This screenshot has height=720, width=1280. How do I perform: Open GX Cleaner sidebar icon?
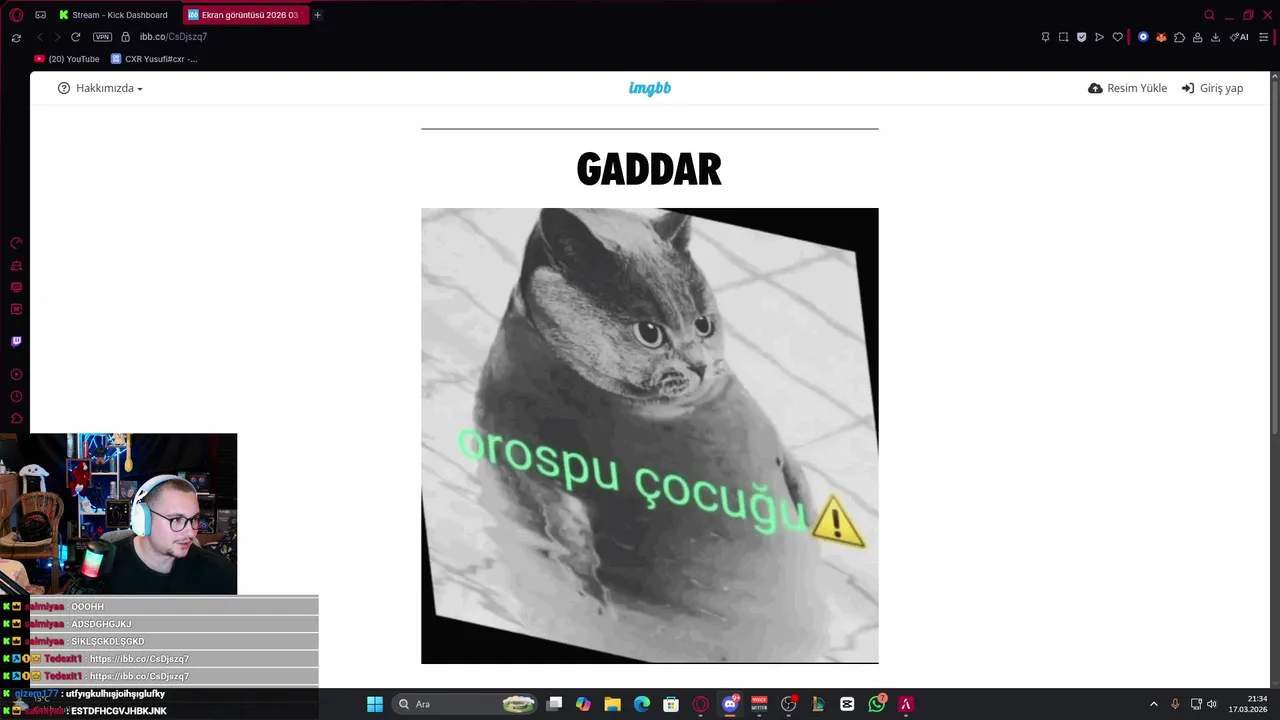[16, 265]
